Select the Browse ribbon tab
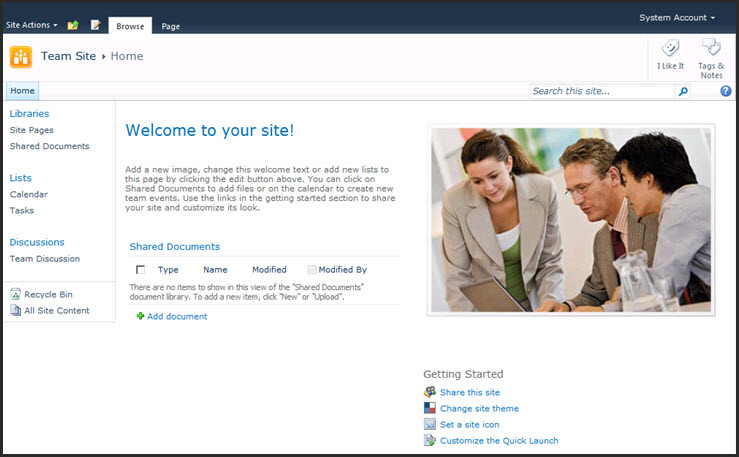 pos(130,26)
